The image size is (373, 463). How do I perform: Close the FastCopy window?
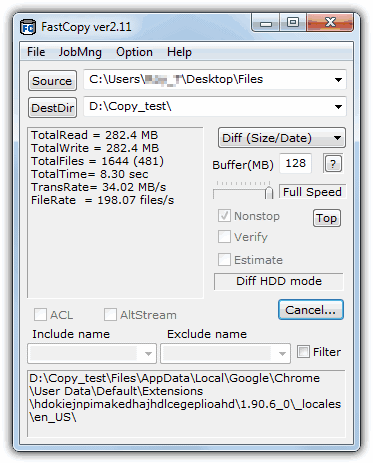(x=330, y=23)
